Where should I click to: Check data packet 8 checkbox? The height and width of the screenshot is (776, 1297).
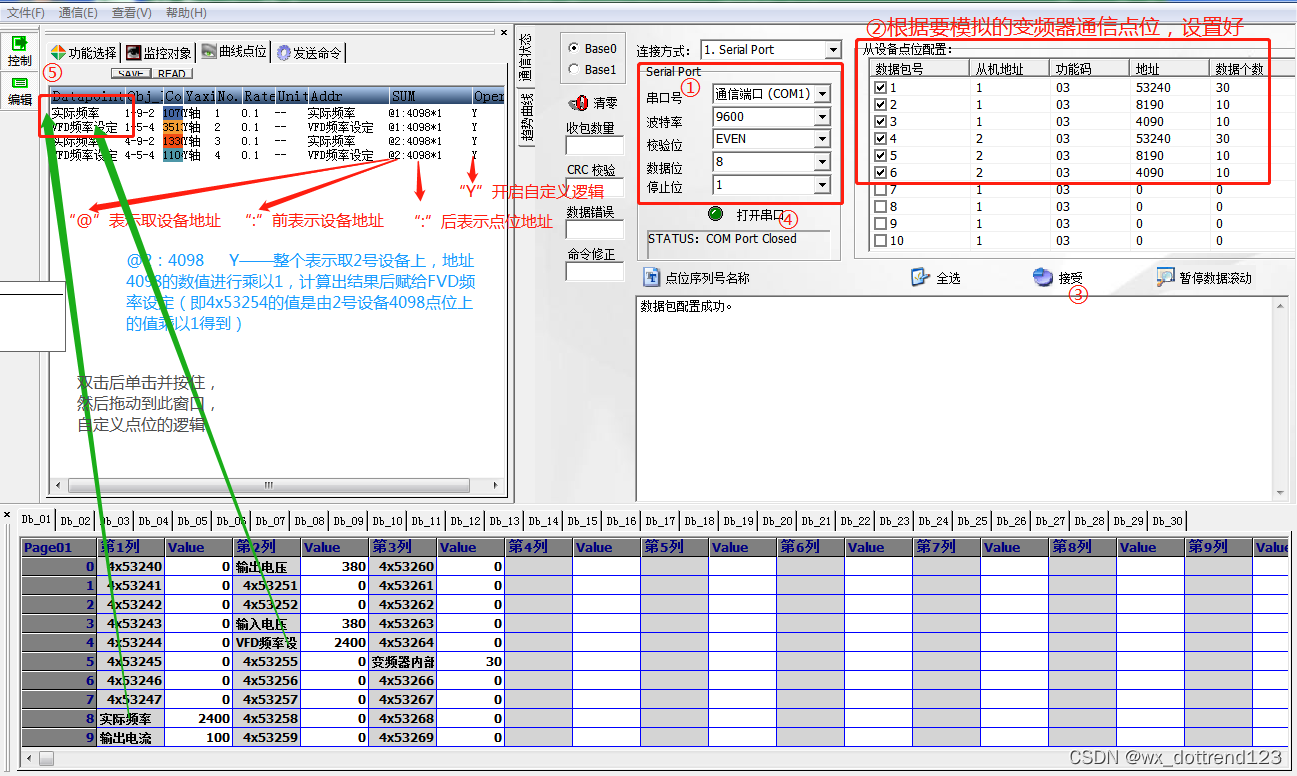tap(880, 206)
